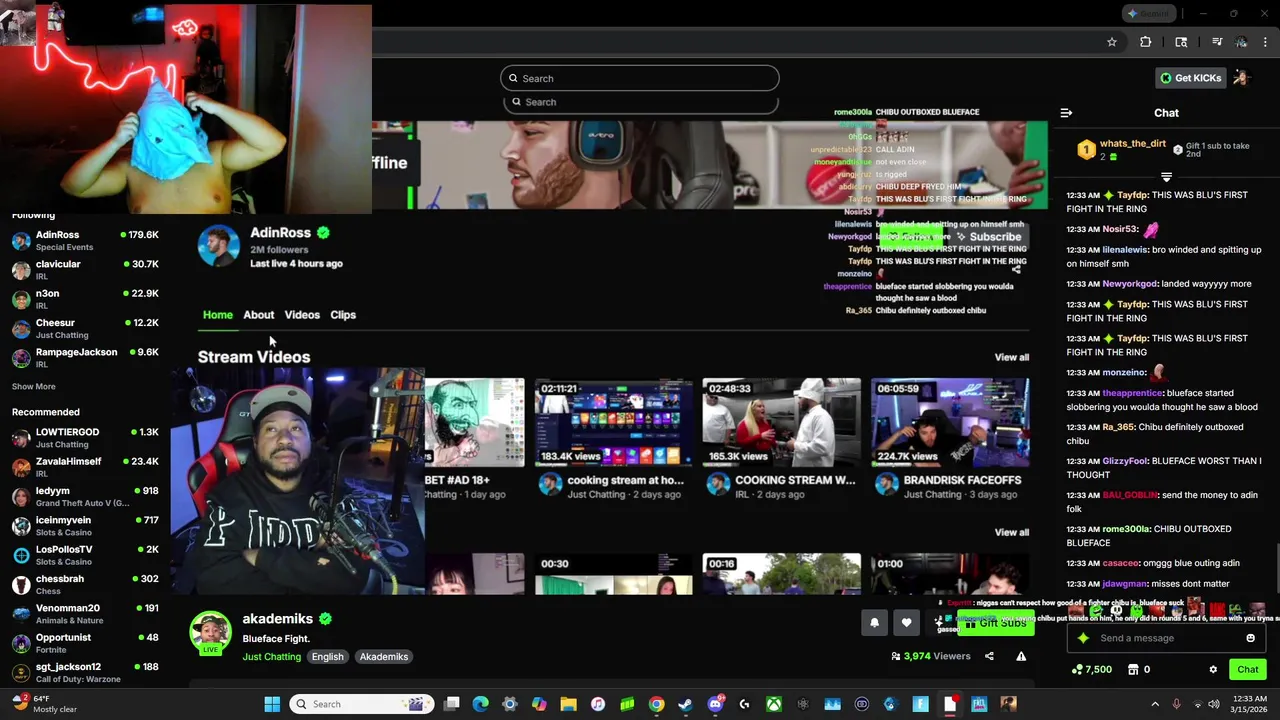The width and height of the screenshot is (1280, 720).
Task: Collapse chat using the arrow-lines icon
Action: (1066, 113)
